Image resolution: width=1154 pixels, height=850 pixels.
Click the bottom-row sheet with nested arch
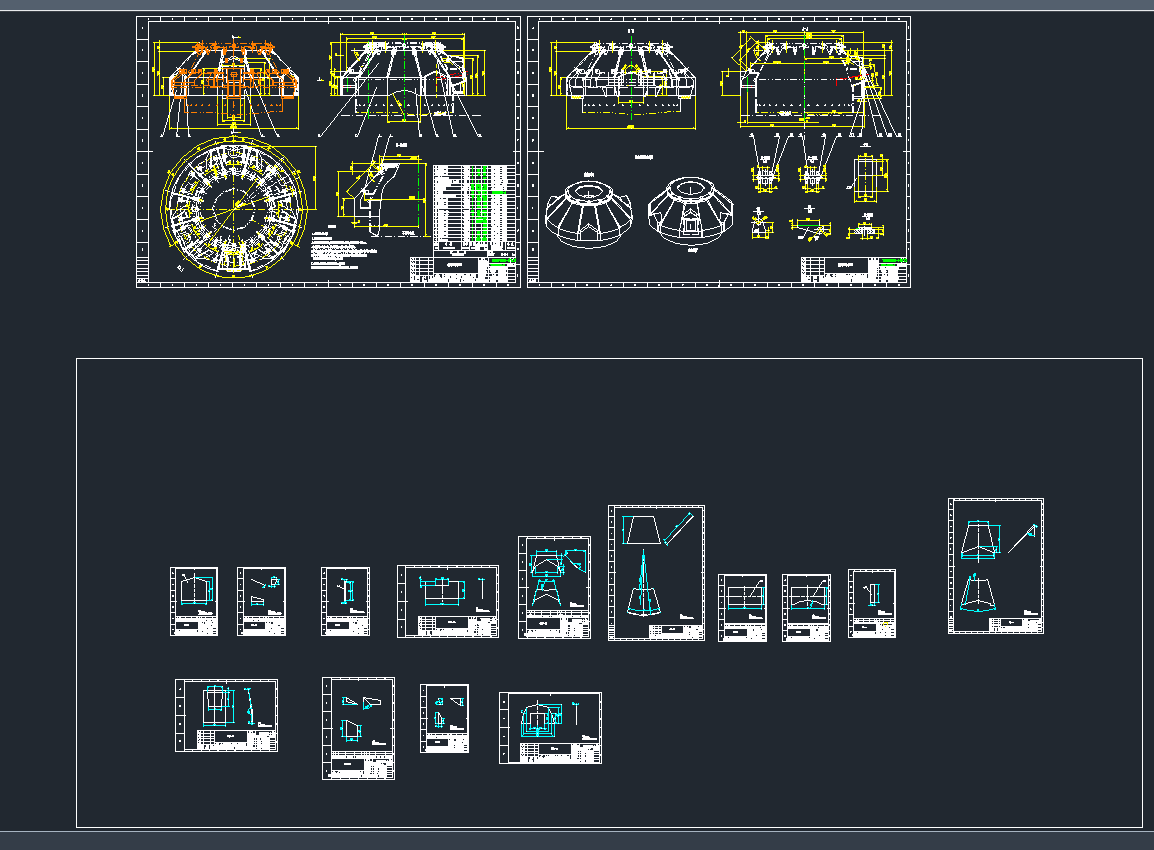coord(550,727)
